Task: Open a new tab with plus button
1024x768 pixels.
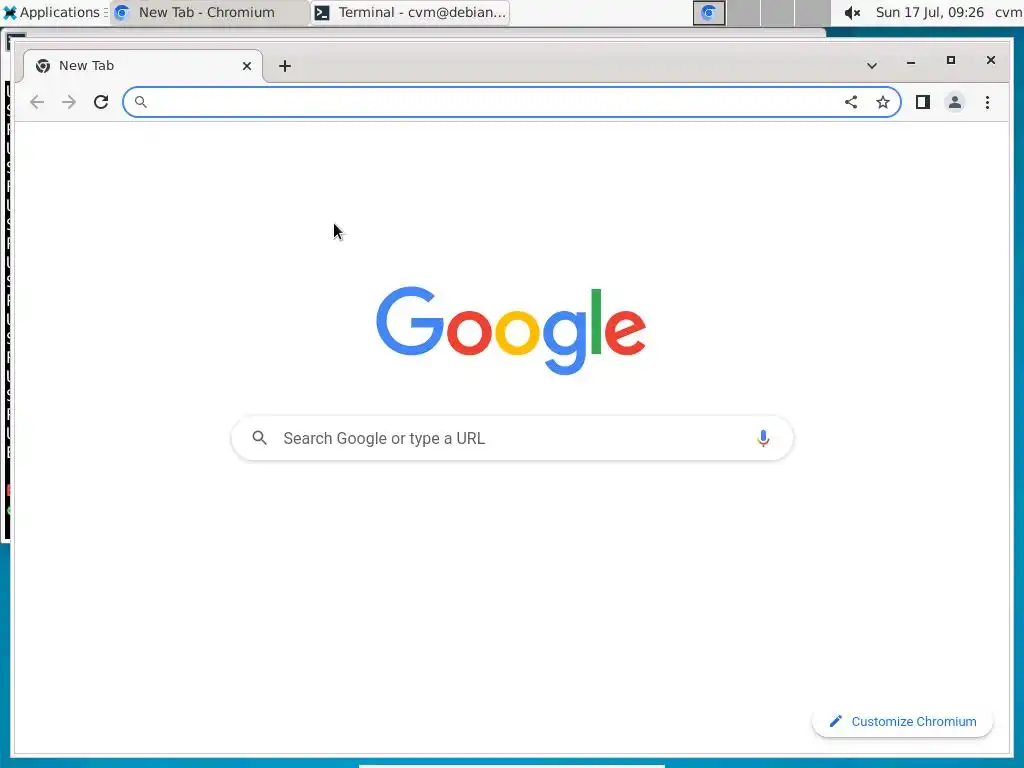Action: [285, 66]
